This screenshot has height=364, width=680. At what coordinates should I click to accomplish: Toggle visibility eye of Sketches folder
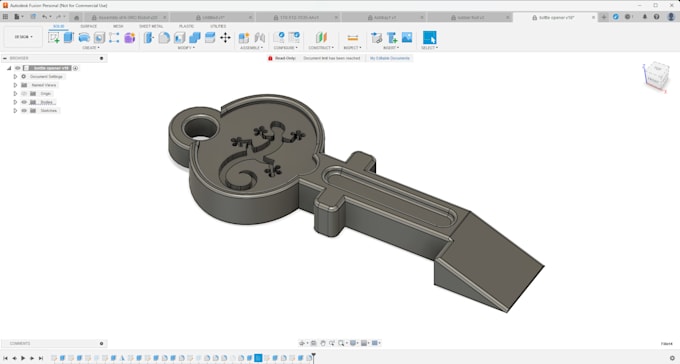coord(24,111)
